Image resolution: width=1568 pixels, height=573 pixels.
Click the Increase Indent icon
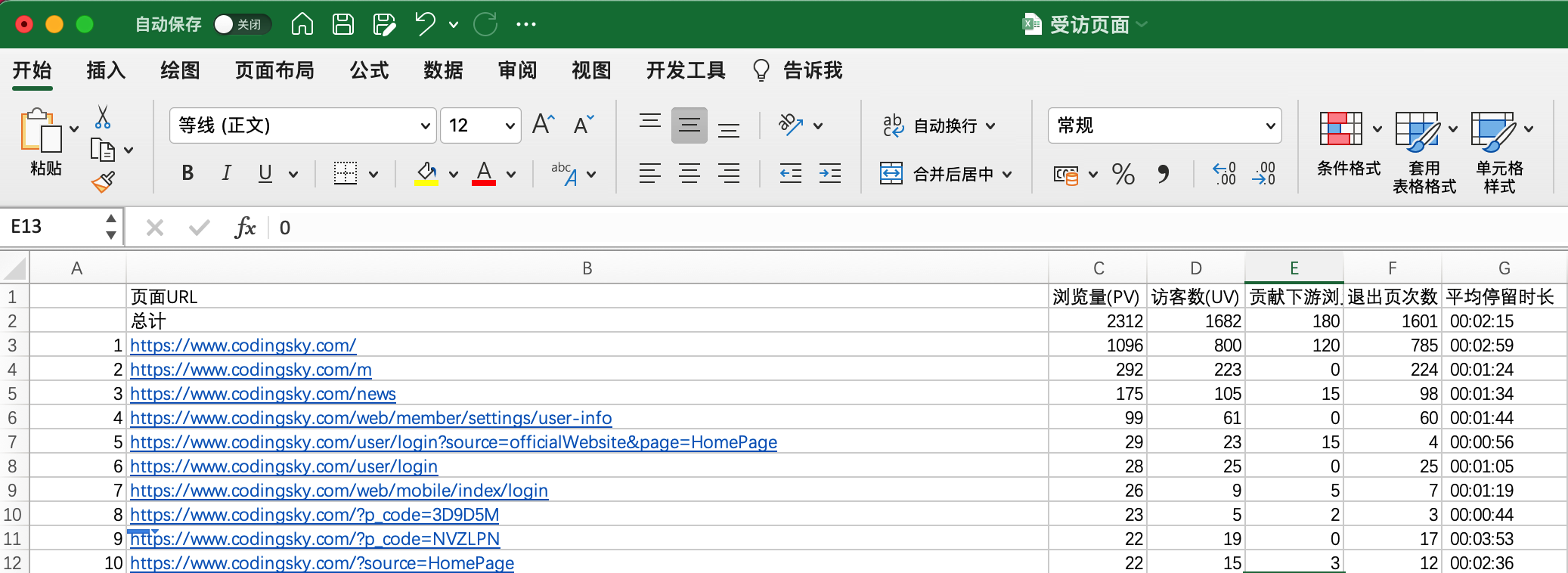click(x=830, y=173)
